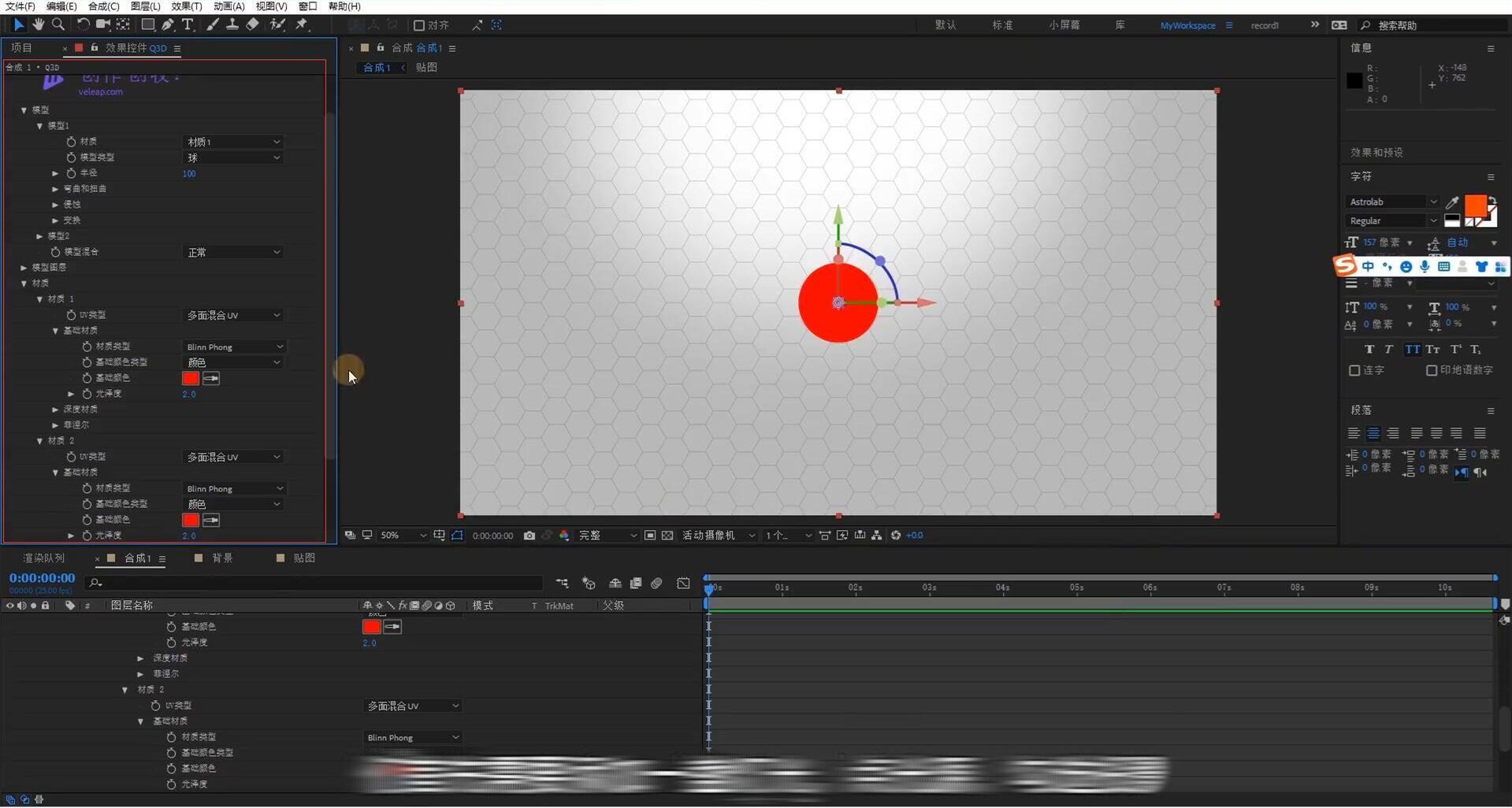Open the 效果(T) menu
1512x808 pixels.
(x=187, y=6)
